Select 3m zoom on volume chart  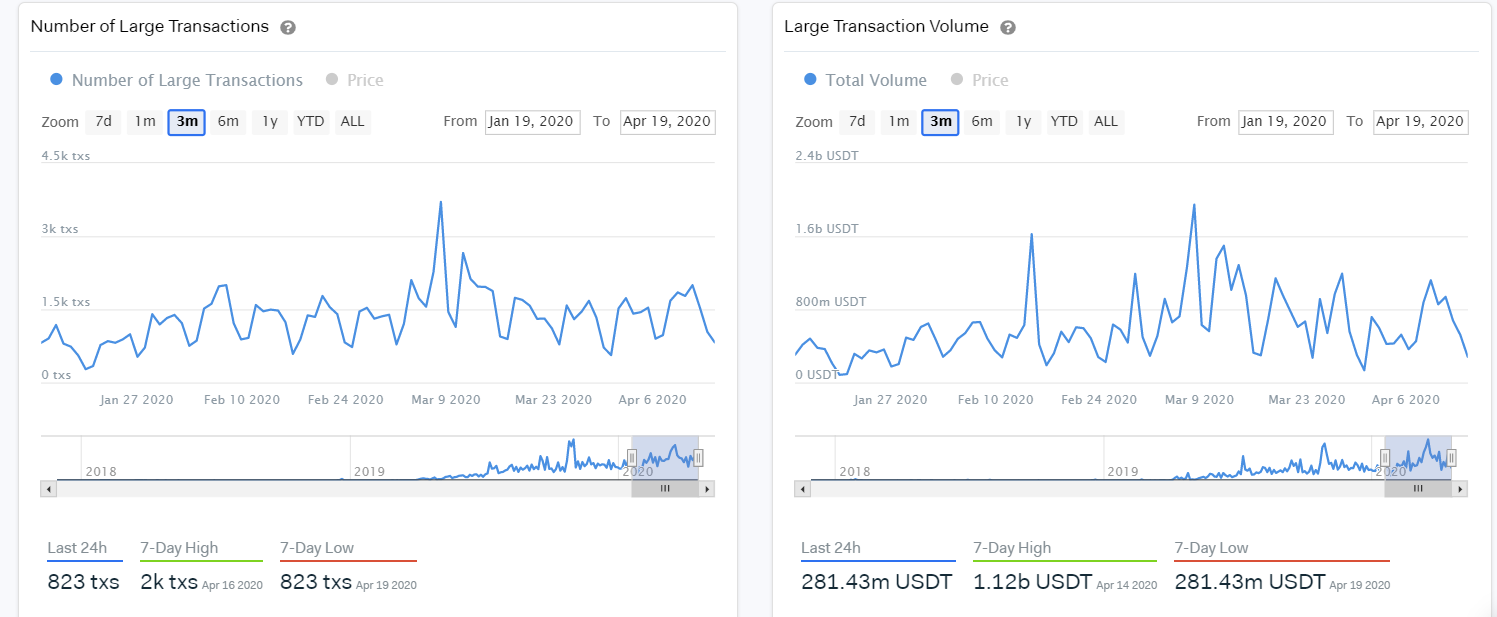941,122
